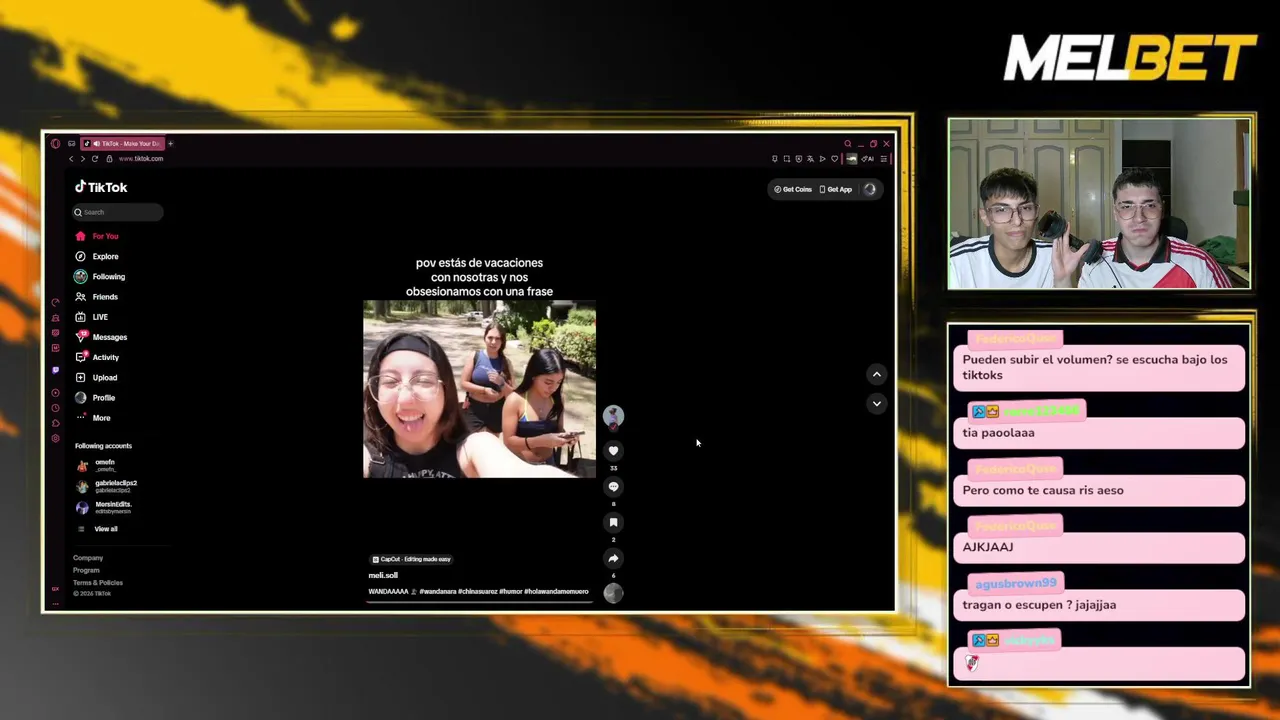Open the Activity notifications
Image resolution: width=1280 pixels, height=720 pixels.
click(97, 357)
